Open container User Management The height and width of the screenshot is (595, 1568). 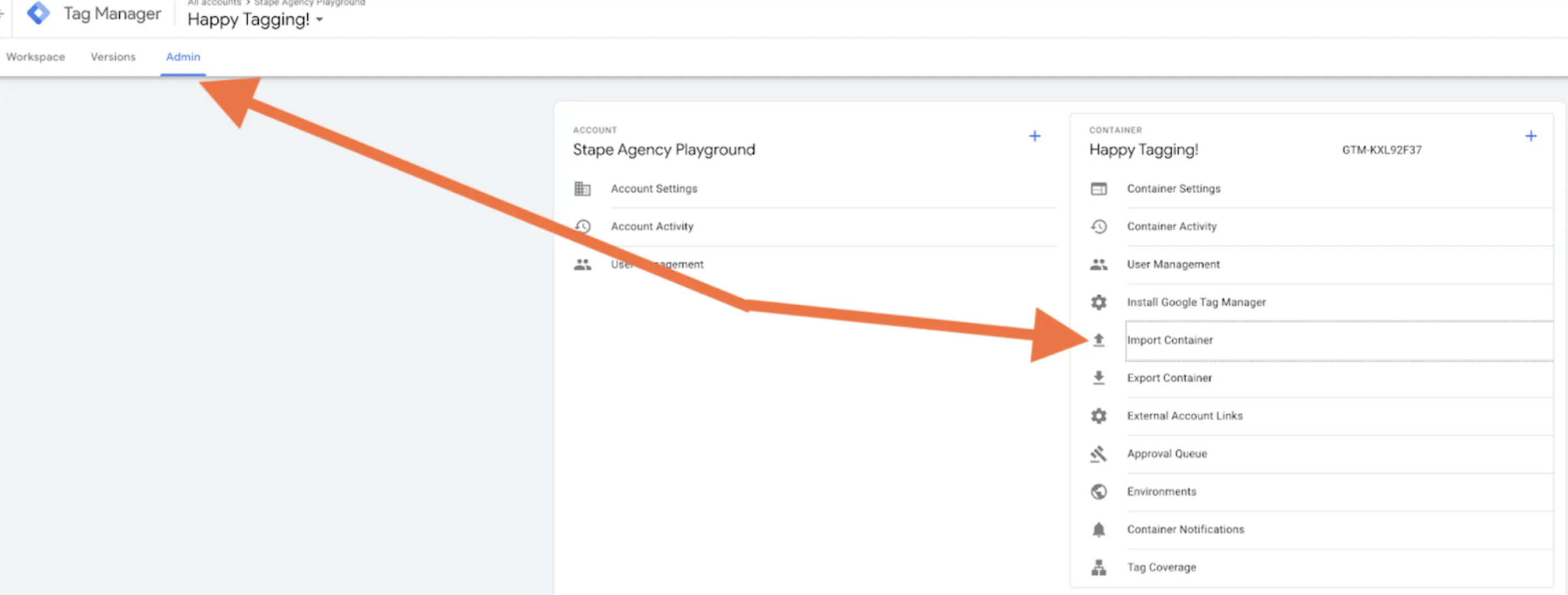tap(1173, 264)
